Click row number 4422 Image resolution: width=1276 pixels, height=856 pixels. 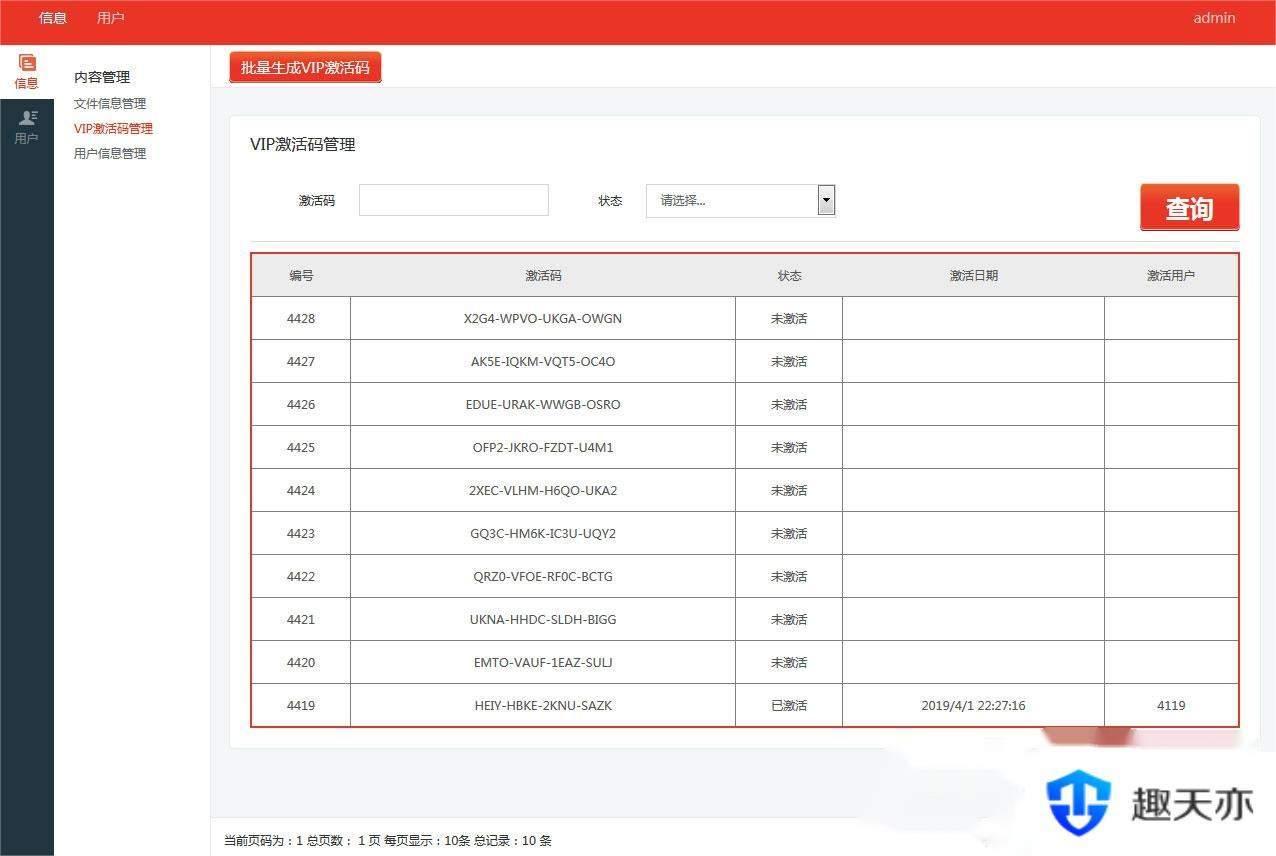[x=301, y=576]
